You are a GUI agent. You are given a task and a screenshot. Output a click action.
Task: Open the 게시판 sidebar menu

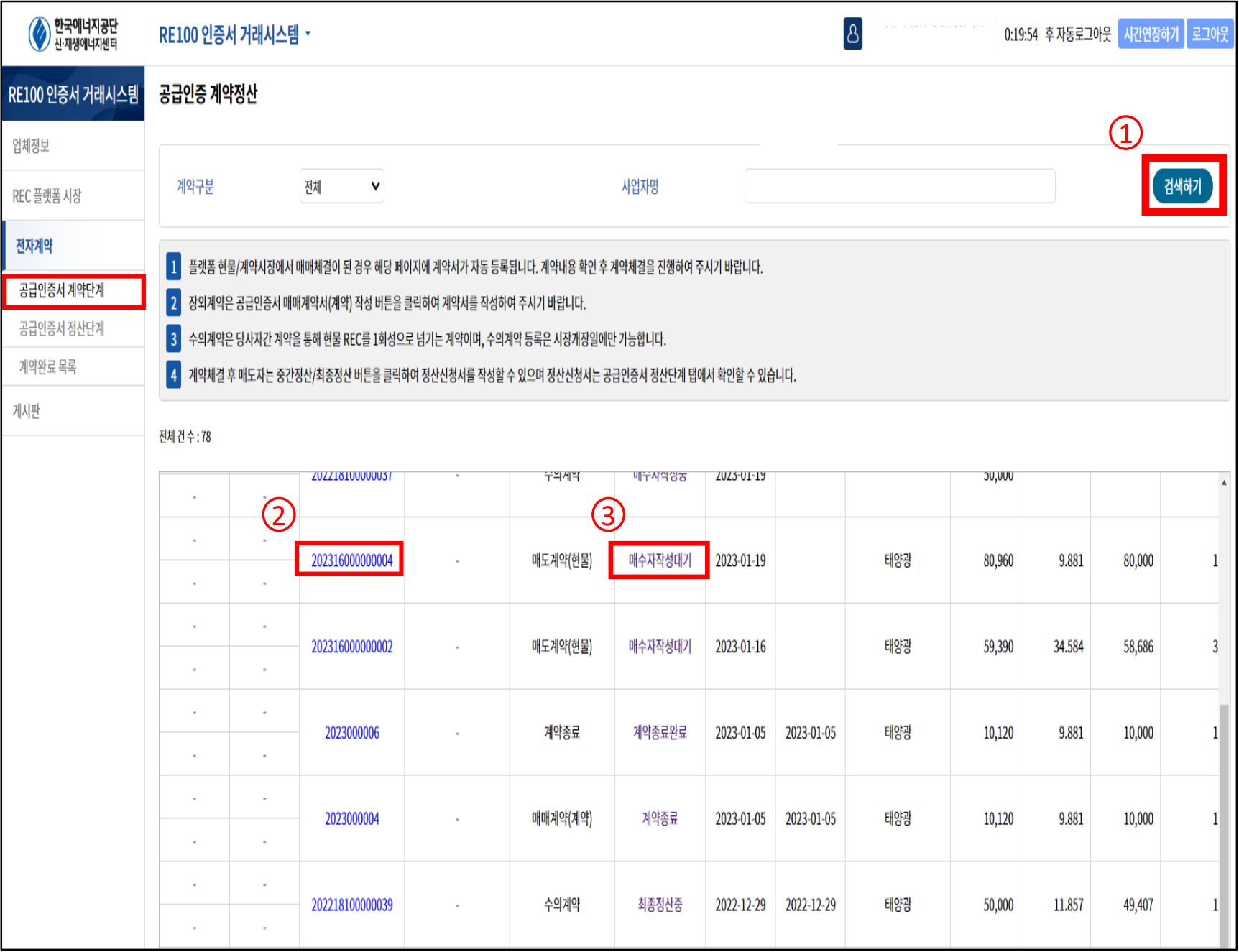(x=27, y=411)
